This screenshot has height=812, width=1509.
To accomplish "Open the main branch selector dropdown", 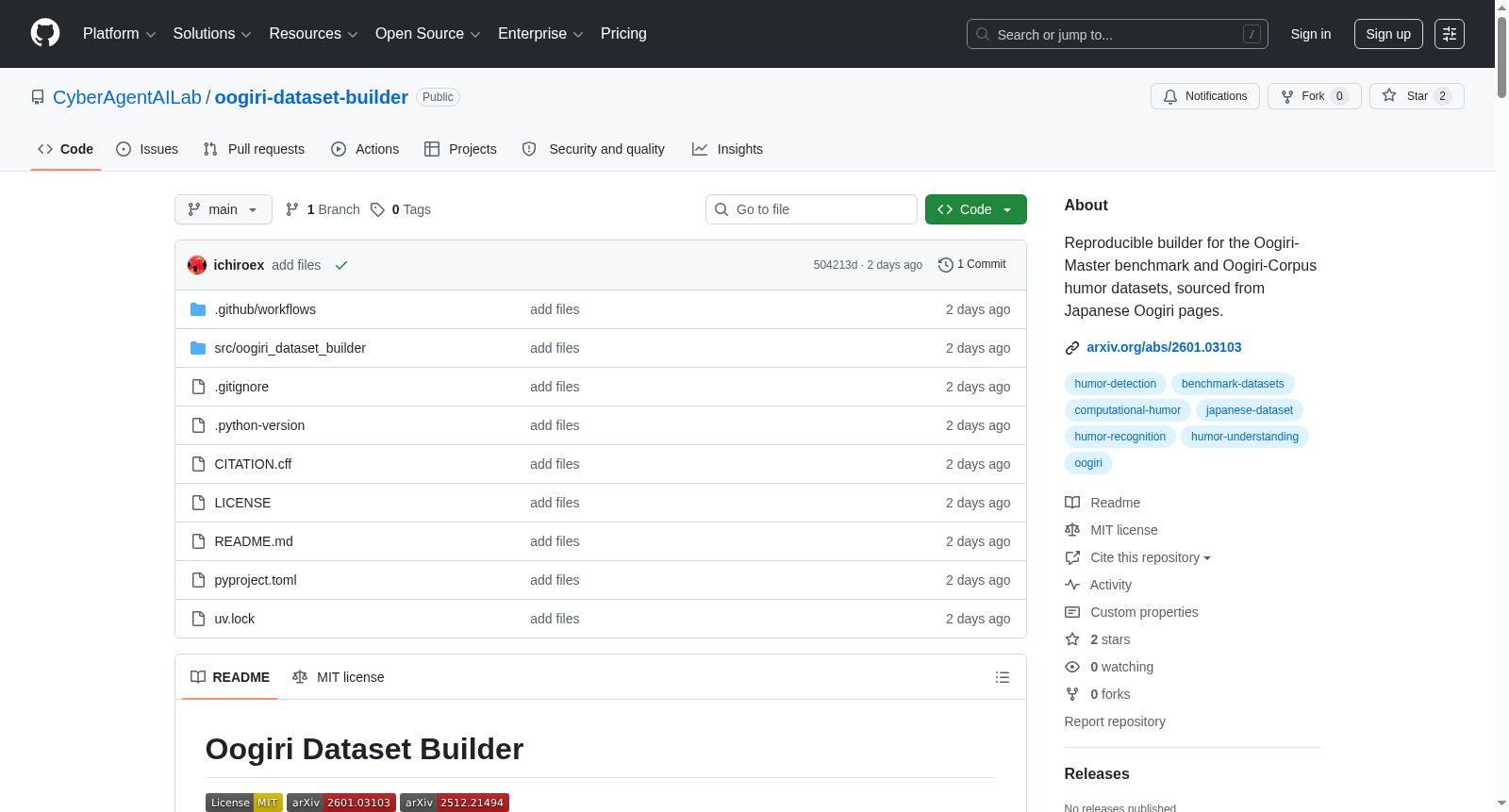I will (x=224, y=209).
